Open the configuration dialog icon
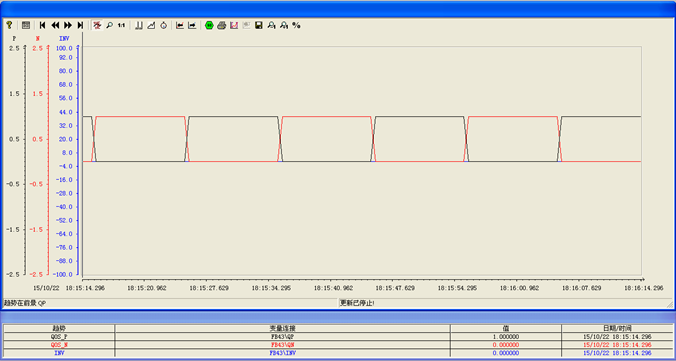This screenshot has height=361, width=676. coord(26,25)
